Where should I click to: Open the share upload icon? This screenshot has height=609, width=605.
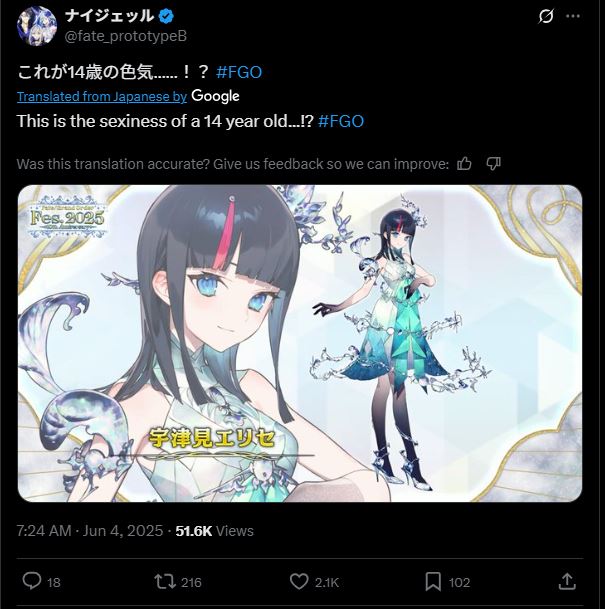(567, 581)
